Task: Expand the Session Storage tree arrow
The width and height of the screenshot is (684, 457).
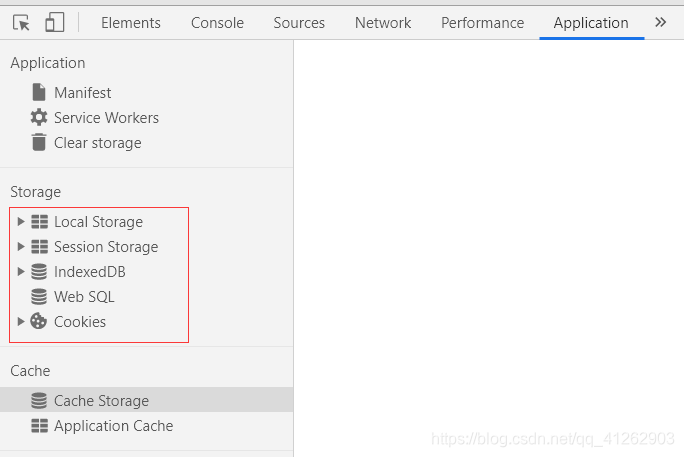Action: [21, 246]
